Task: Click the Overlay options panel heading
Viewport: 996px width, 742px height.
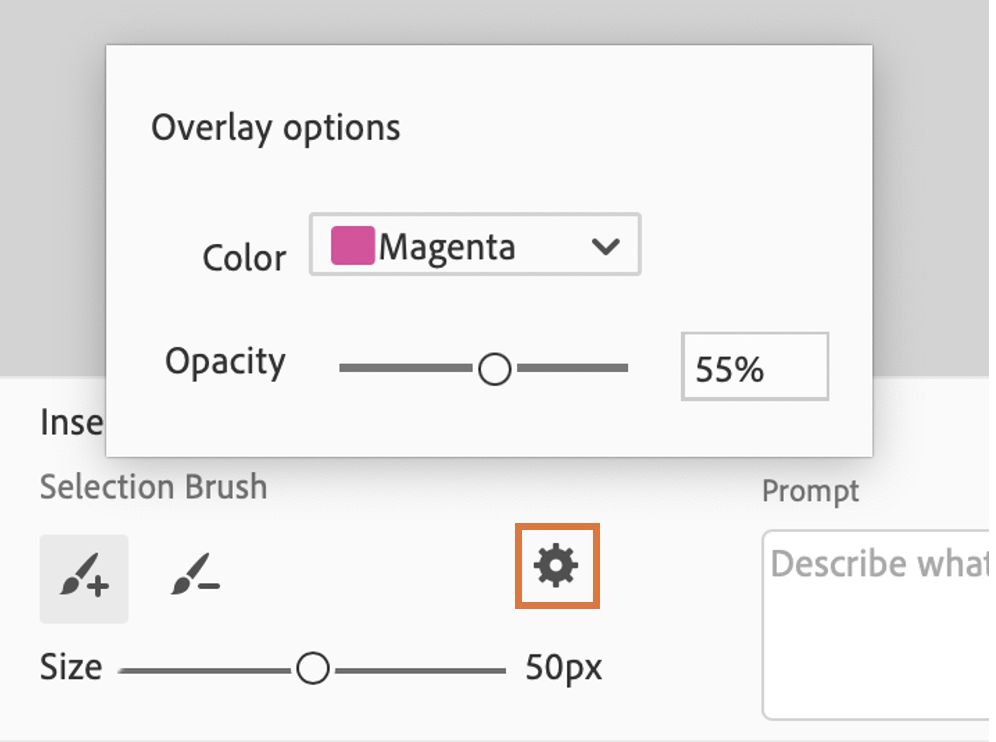Action: click(x=276, y=127)
